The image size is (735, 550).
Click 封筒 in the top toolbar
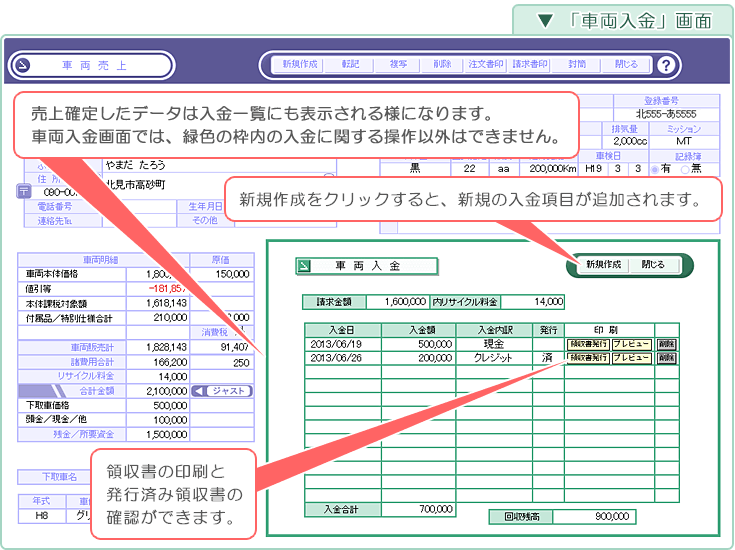[x=577, y=64]
